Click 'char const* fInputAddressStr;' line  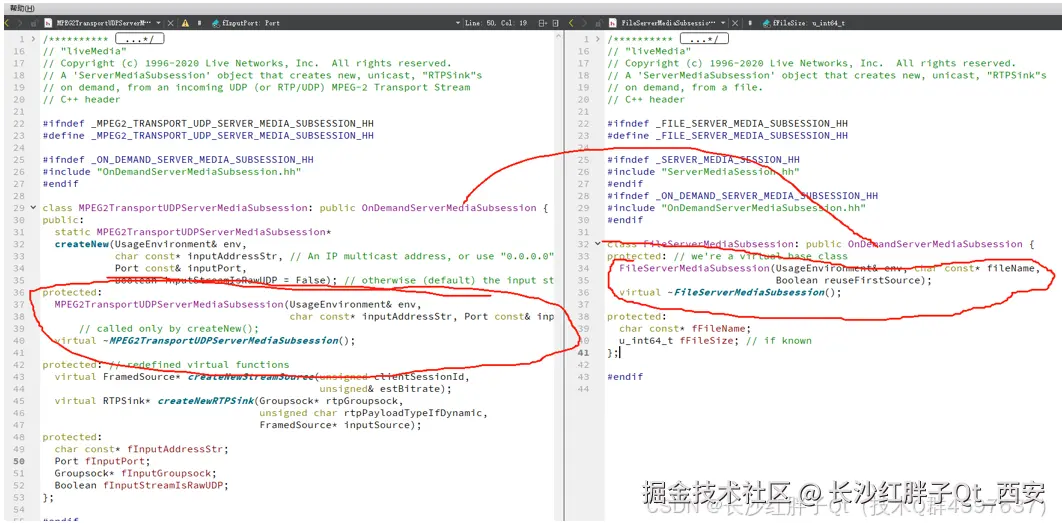tap(142, 448)
